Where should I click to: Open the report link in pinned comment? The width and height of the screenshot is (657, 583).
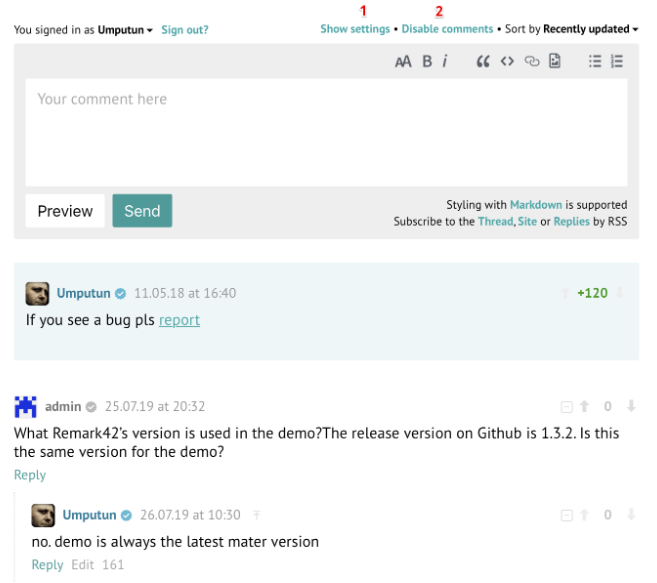[179, 320]
